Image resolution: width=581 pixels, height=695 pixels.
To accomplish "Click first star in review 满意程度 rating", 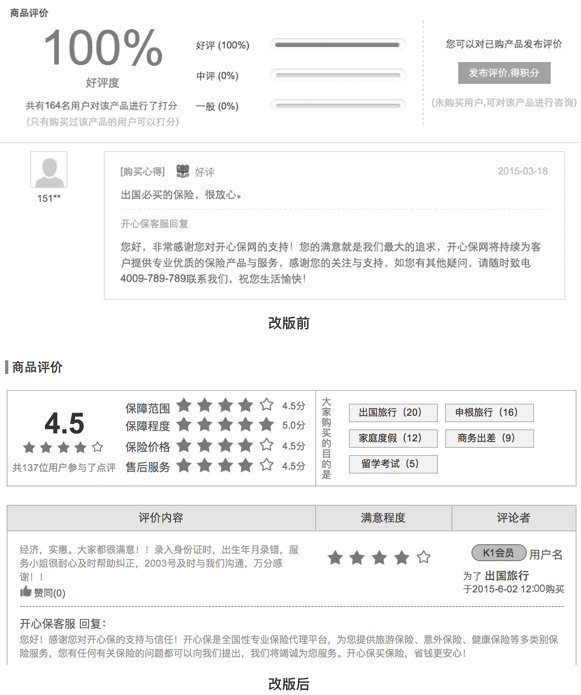I will [335, 558].
